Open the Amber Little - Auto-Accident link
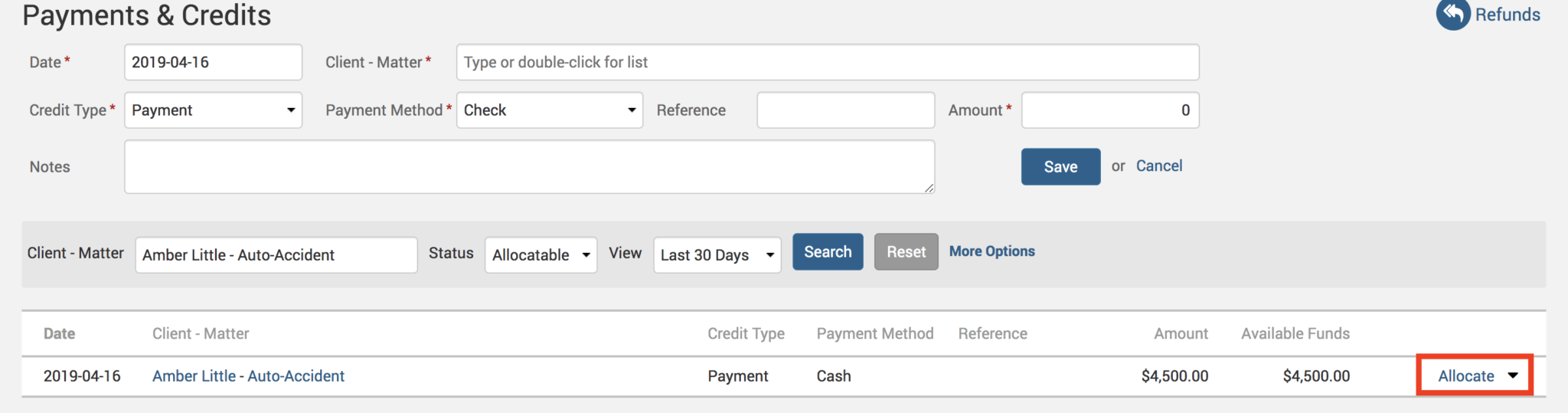This screenshot has height=413, width=1568. pos(248,376)
